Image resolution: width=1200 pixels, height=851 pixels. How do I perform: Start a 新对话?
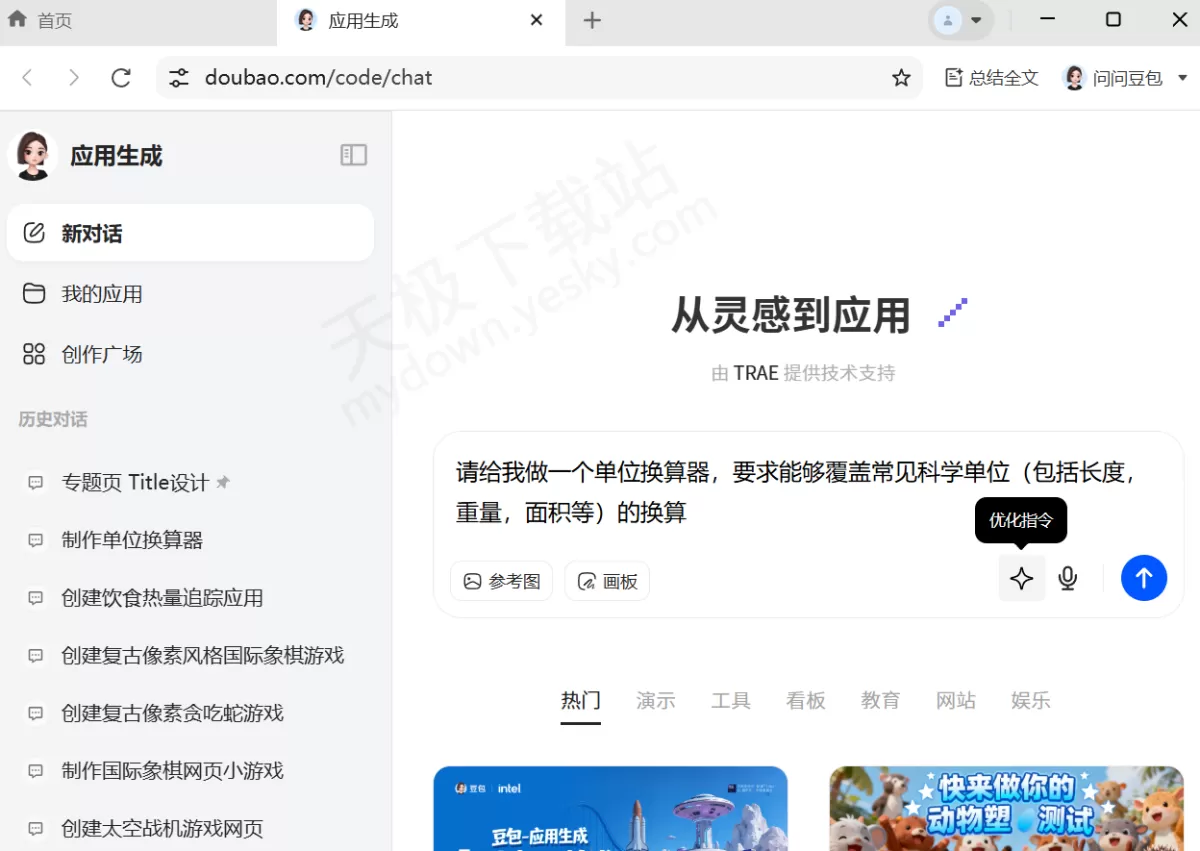[x=190, y=233]
